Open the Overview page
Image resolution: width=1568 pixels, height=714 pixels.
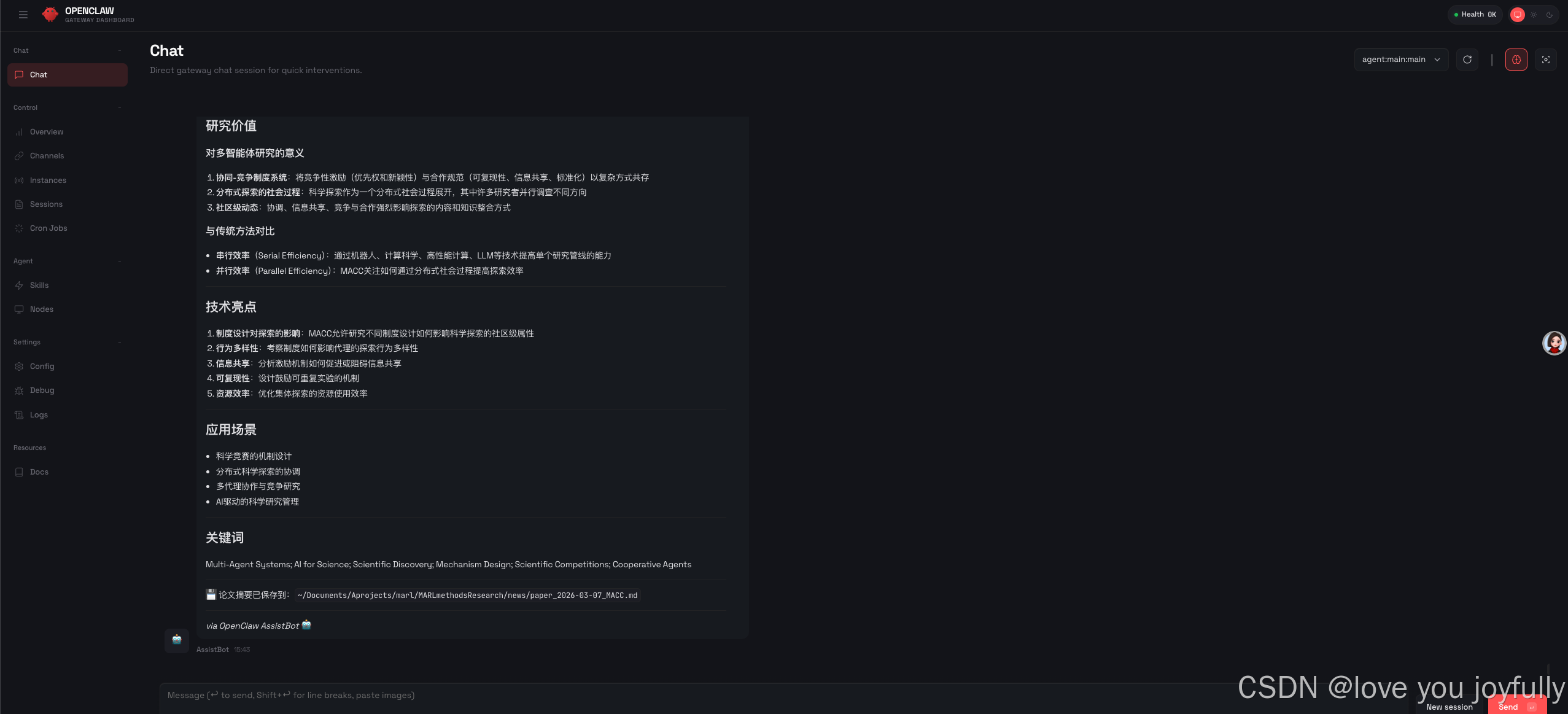click(x=47, y=132)
